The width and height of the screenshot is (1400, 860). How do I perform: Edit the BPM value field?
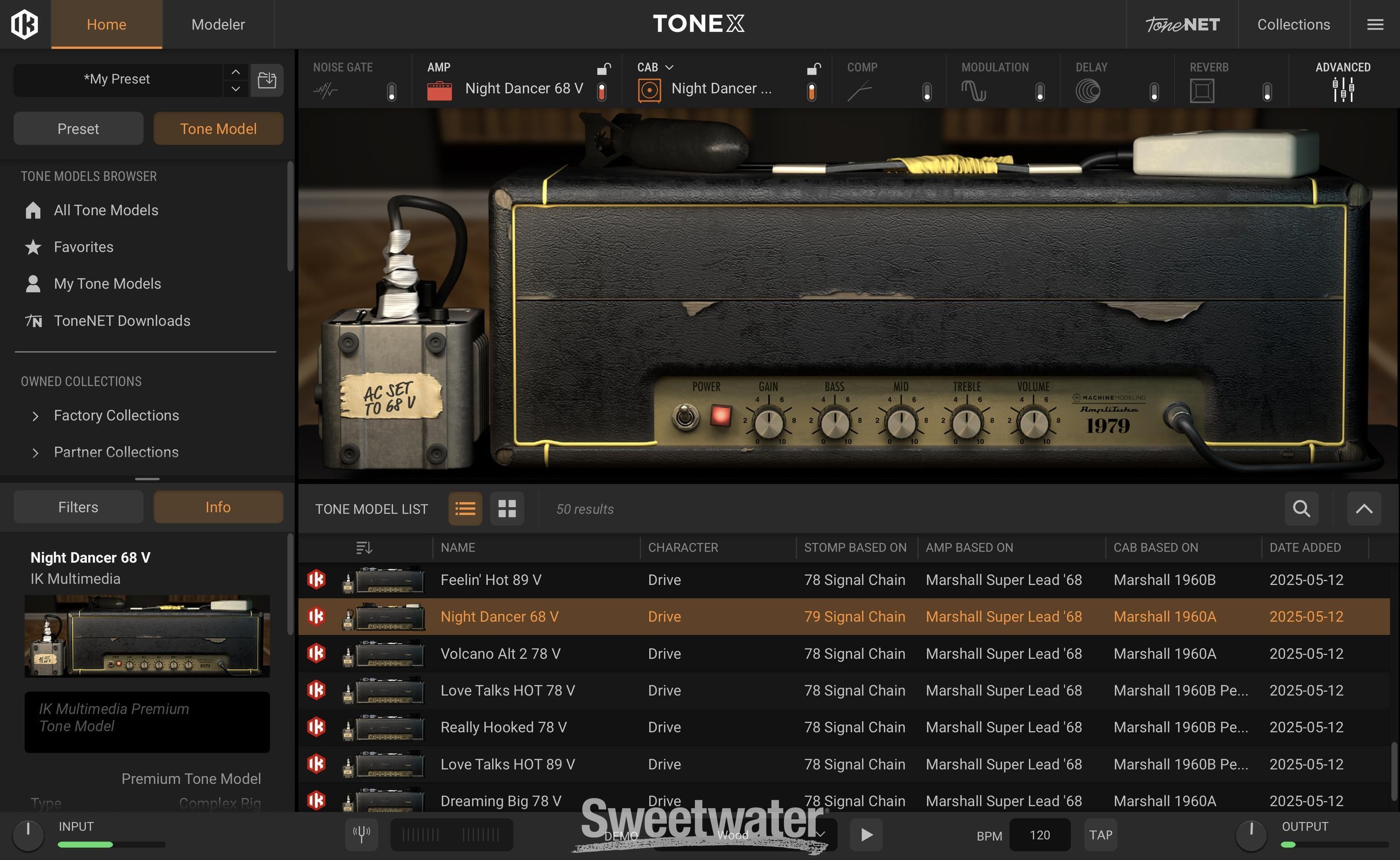[1040, 834]
